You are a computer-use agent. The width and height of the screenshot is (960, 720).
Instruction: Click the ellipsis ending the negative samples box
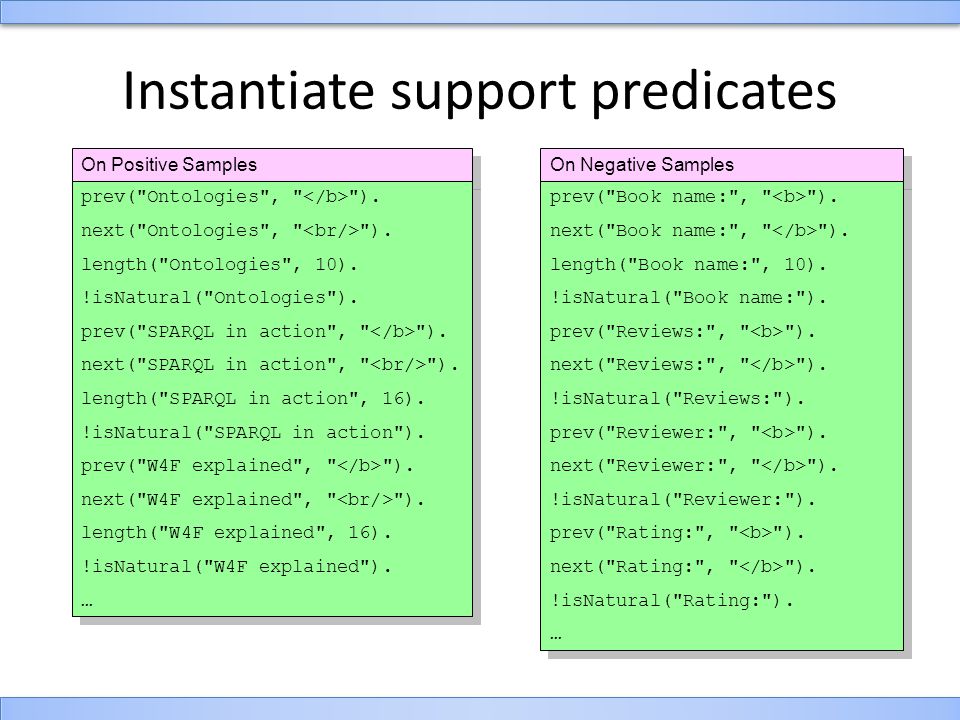click(555, 637)
